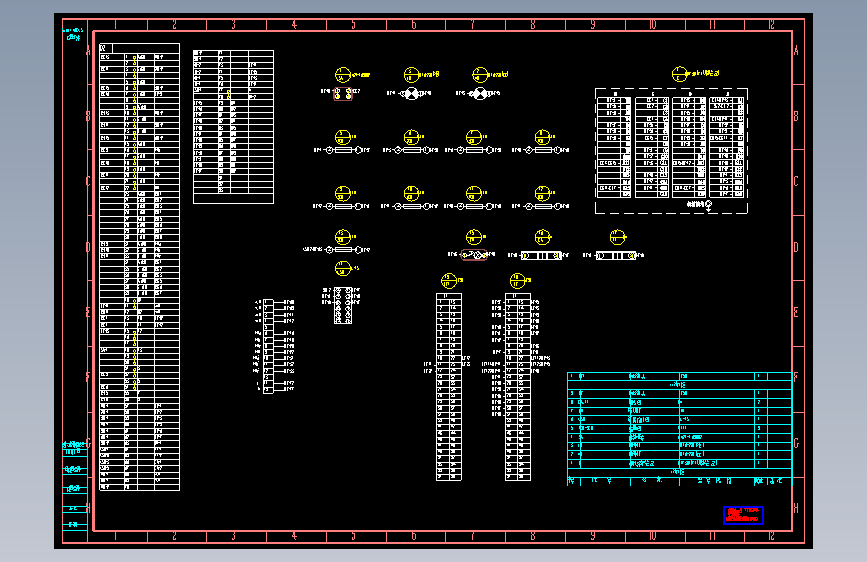Screen dimensions: 867x562
Task: Click the red-outlined symbol with four yellow dots
Action: click(x=343, y=94)
